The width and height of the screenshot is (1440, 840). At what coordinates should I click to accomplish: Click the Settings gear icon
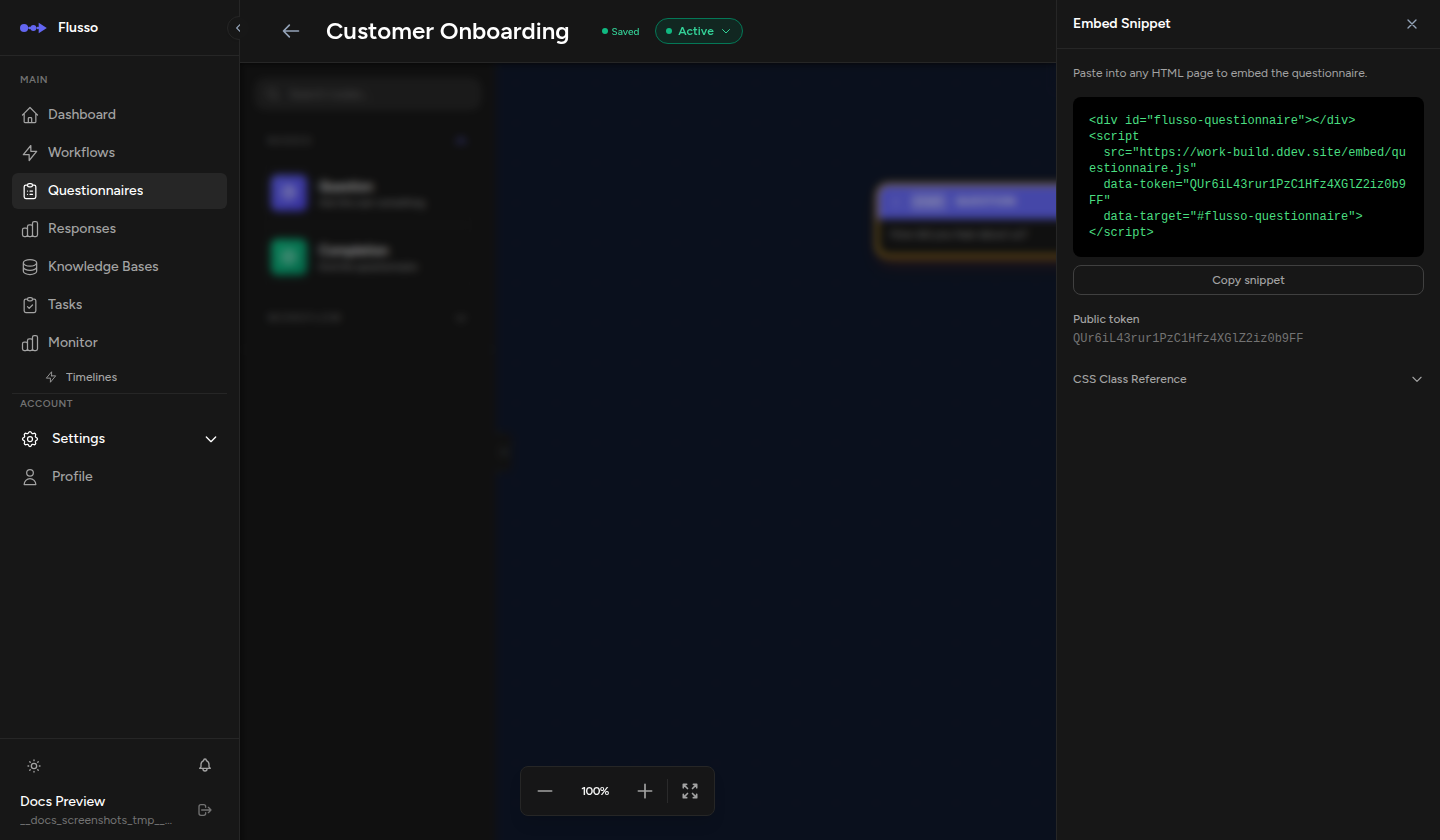(30, 439)
